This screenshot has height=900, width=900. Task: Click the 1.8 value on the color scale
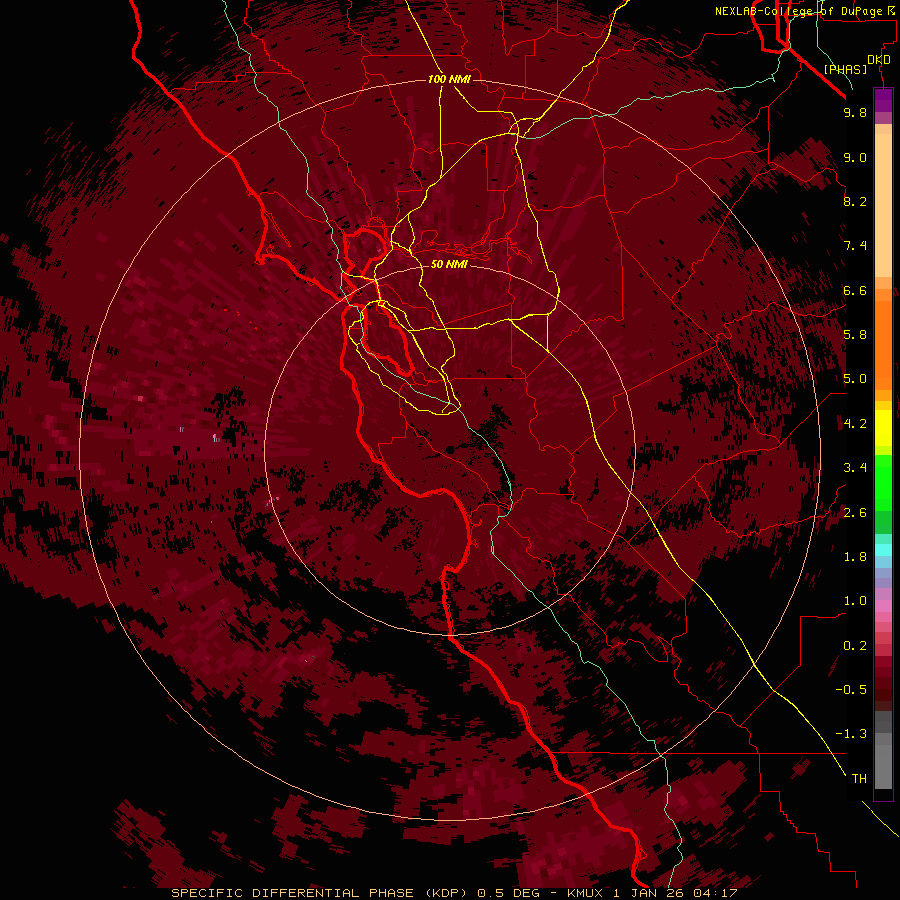click(855, 557)
